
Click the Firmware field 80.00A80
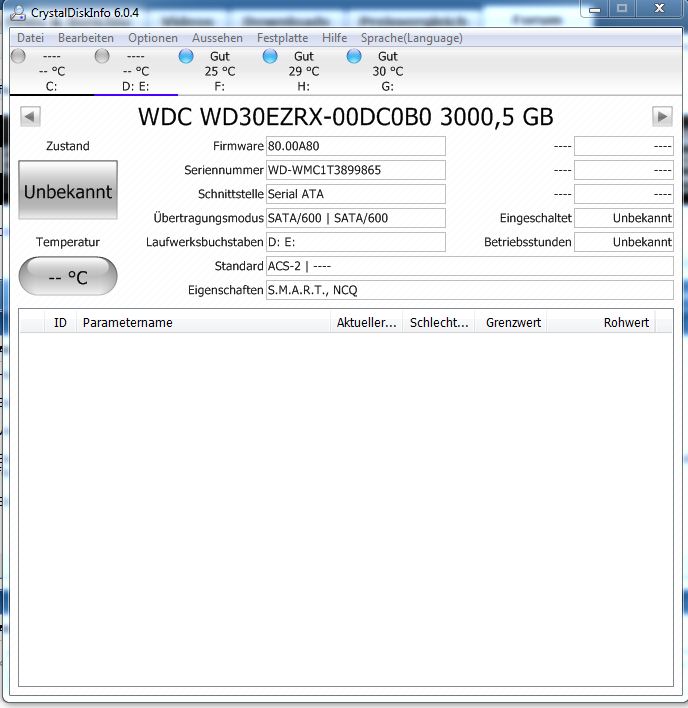coord(356,146)
